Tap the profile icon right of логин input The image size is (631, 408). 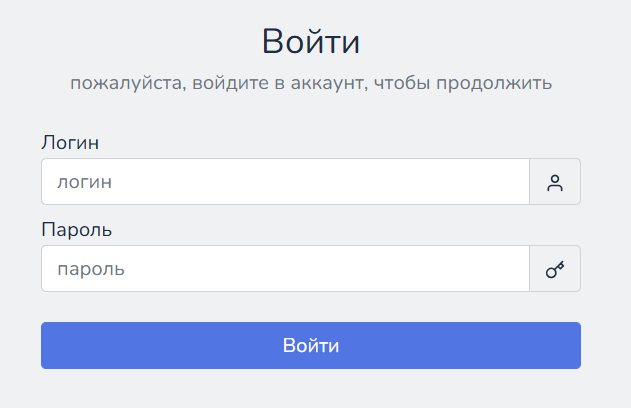pyautogui.click(x=555, y=182)
